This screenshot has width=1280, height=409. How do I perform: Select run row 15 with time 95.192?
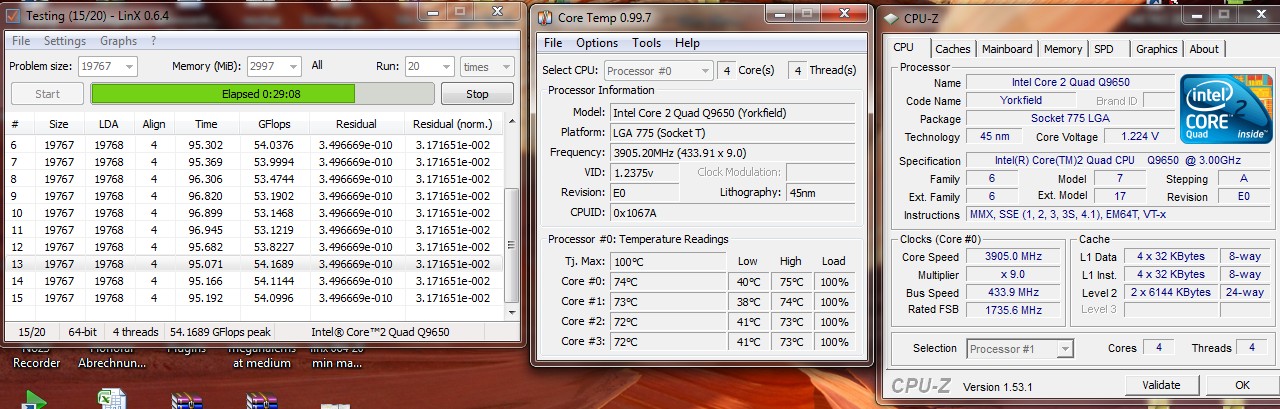[x=256, y=297]
